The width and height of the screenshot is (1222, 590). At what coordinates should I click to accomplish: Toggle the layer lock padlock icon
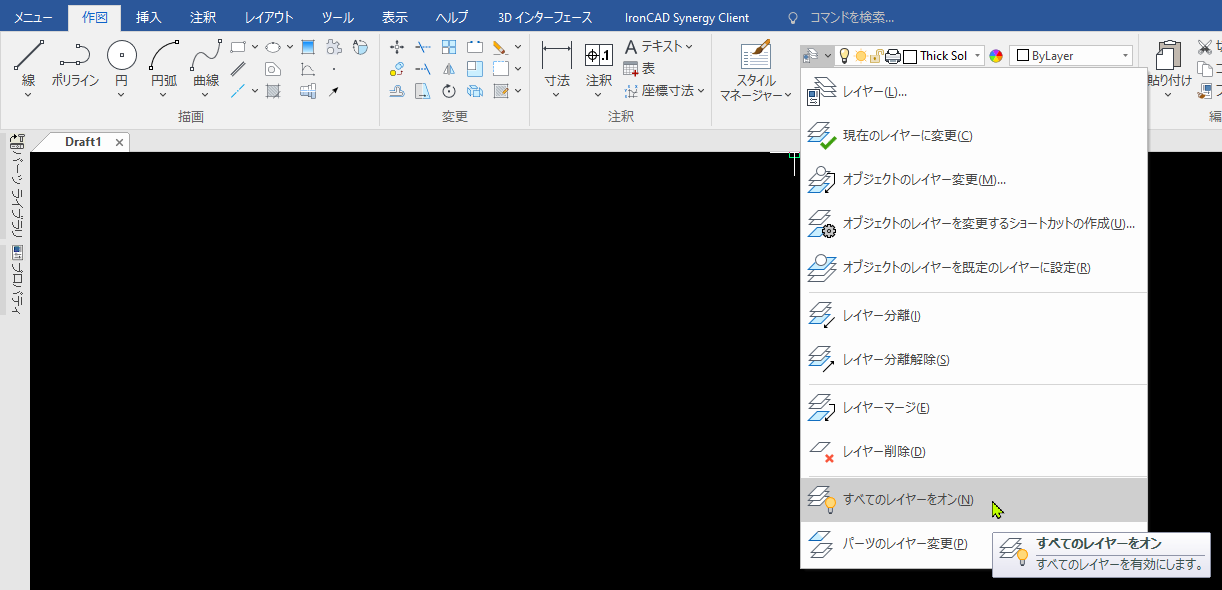click(876, 56)
